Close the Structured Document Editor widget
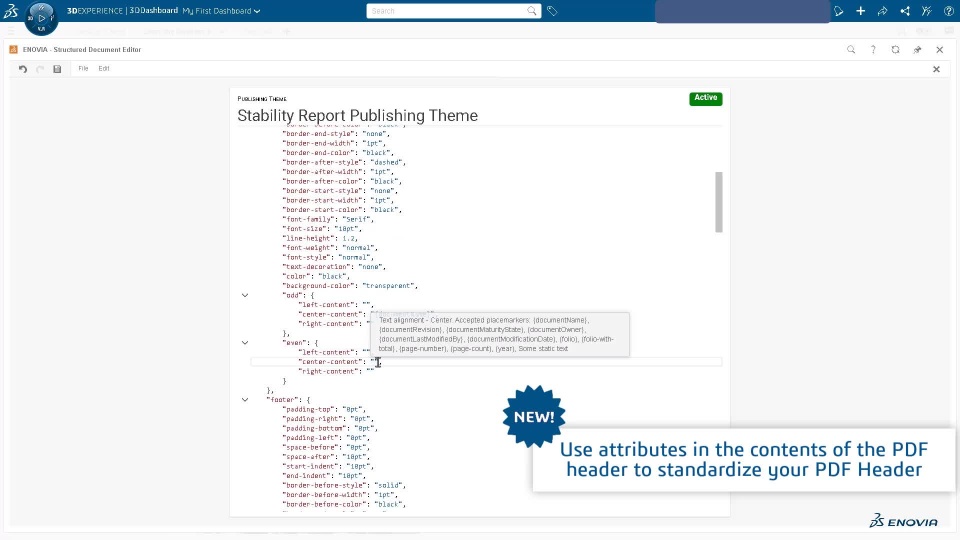The width and height of the screenshot is (960, 540). pos(940,50)
